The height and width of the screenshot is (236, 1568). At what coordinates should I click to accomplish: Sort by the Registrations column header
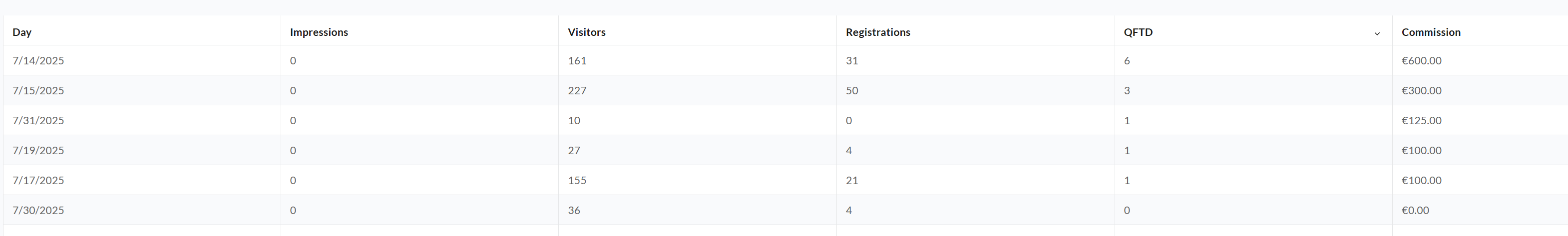(x=878, y=32)
